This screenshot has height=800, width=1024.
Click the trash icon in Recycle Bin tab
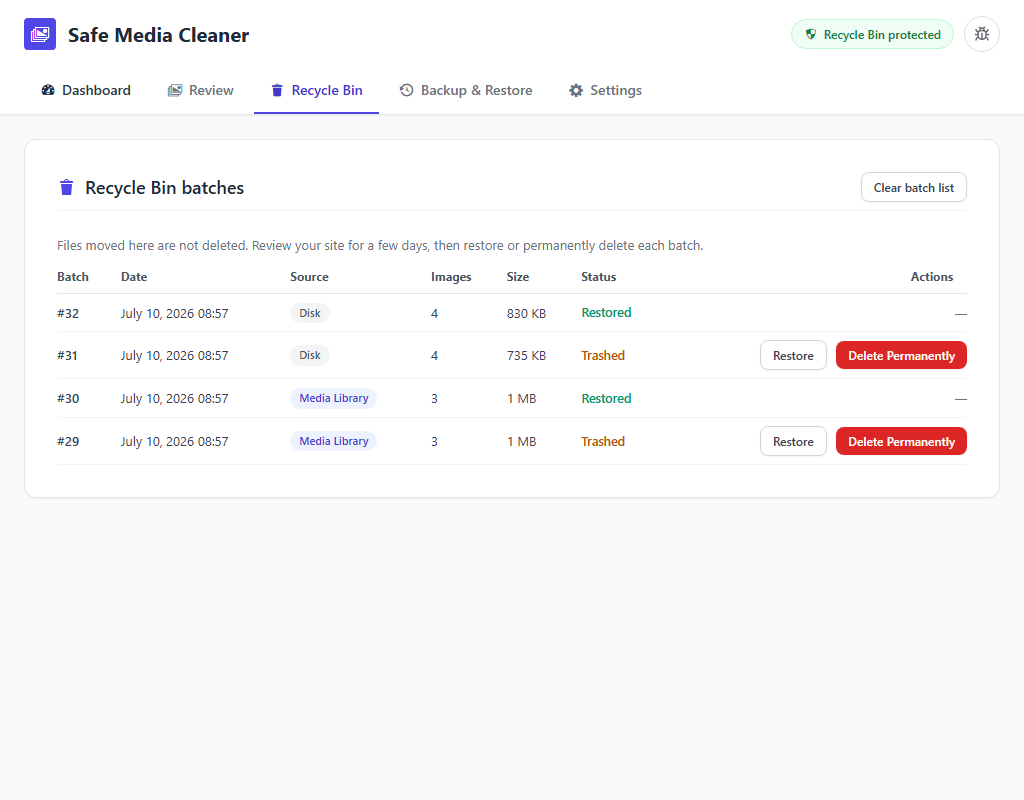click(277, 90)
